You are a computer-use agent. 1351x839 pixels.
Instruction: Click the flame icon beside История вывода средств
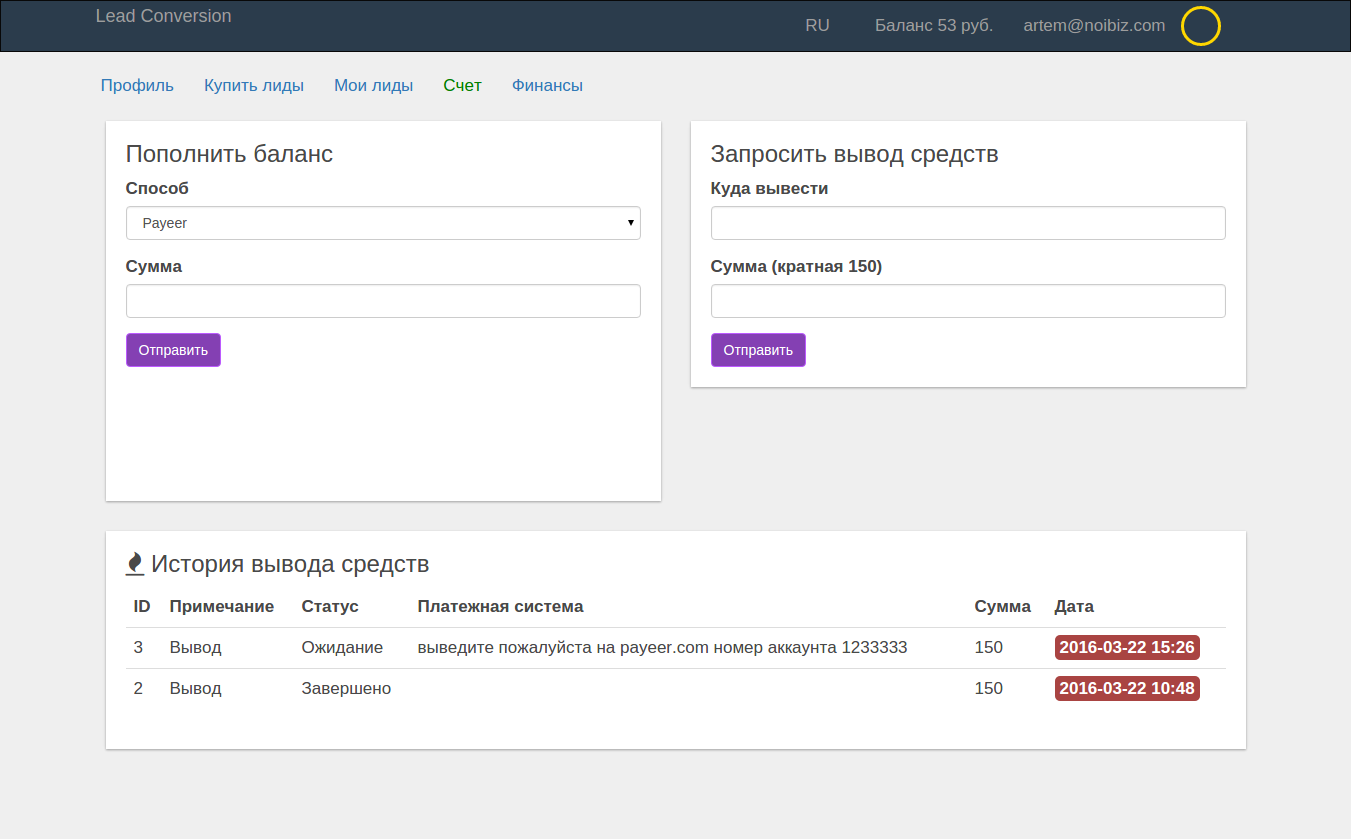tap(135, 564)
